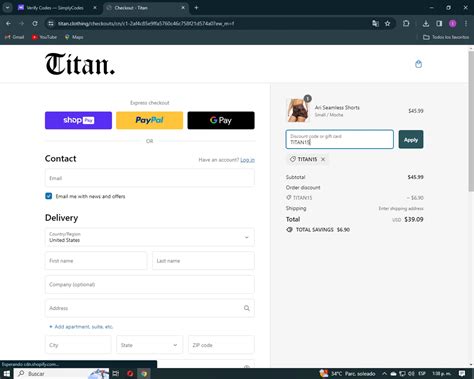Remove the TITAN15 discount tag
The height and width of the screenshot is (379, 474).
323,159
